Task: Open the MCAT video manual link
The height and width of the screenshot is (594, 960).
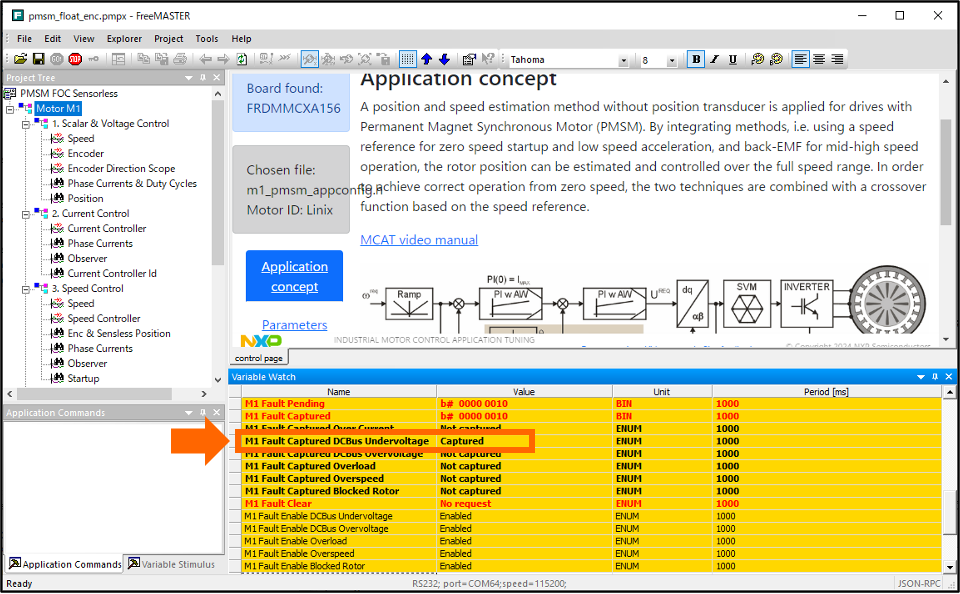Action: 419,239
